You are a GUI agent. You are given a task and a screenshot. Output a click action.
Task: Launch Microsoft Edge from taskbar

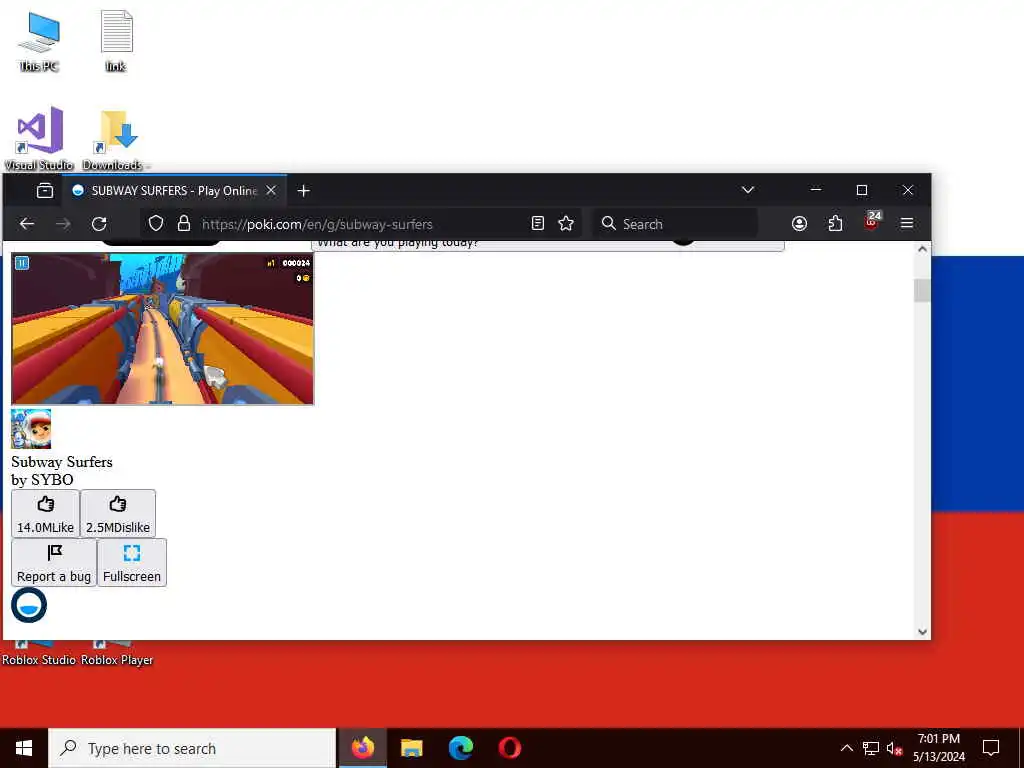(460, 748)
